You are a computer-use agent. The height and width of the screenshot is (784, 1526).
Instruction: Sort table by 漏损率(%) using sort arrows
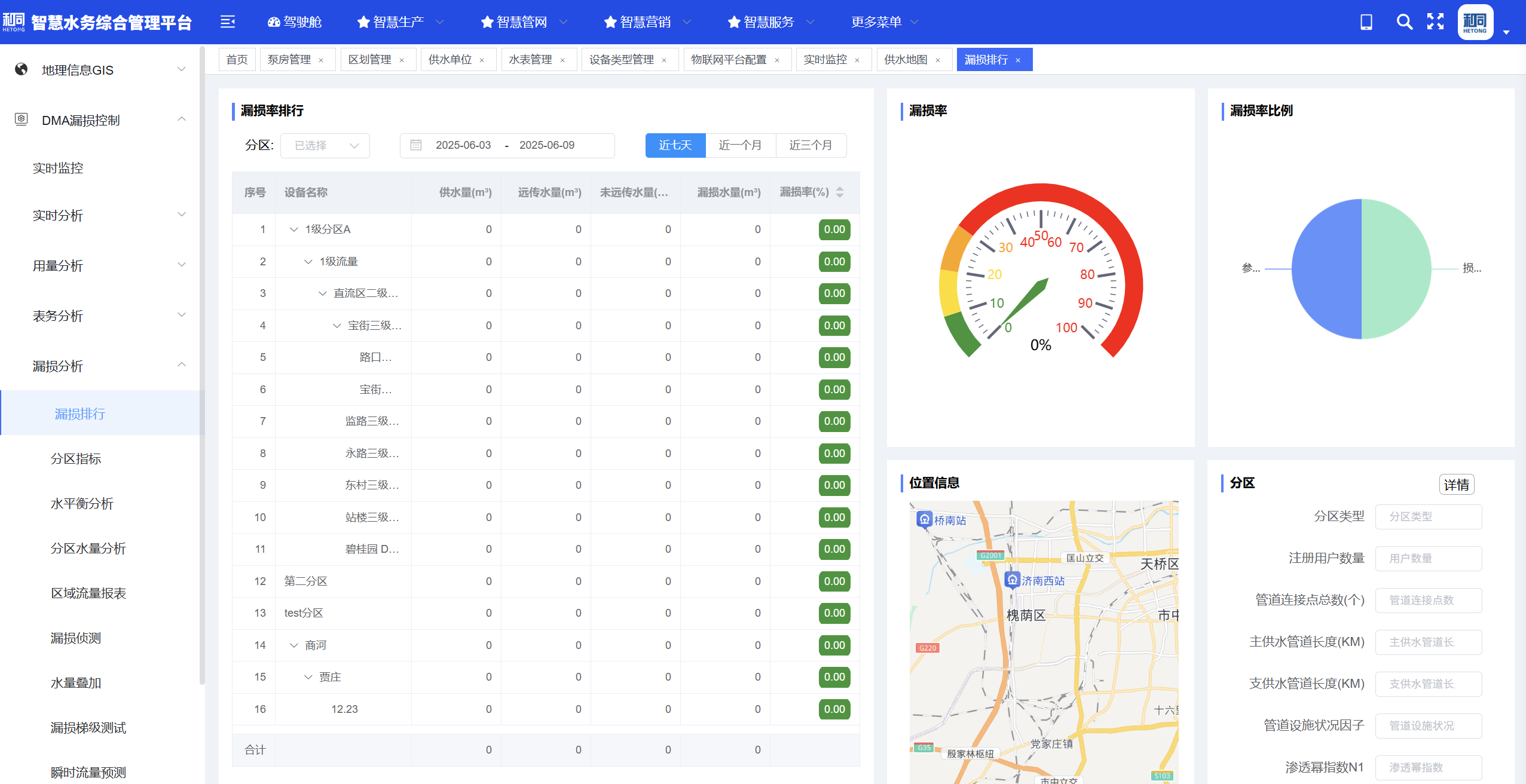tap(839, 192)
